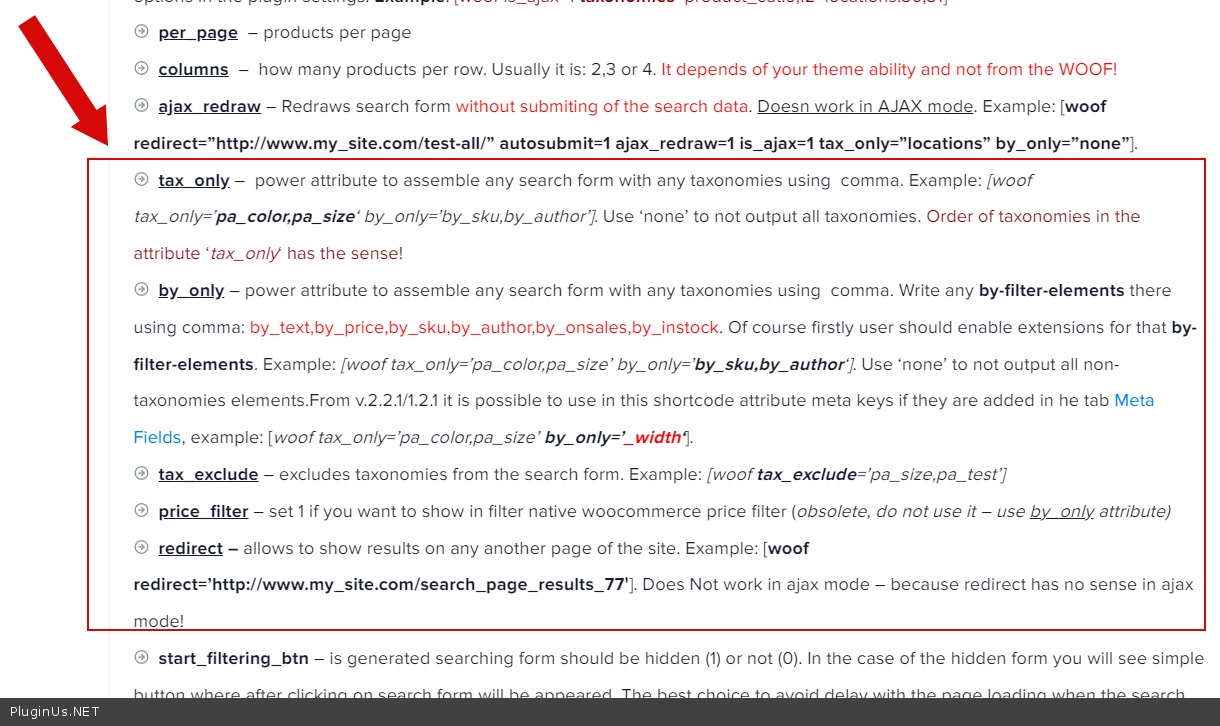Click the arrow bullet icon beside columns
Image resolution: width=1220 pixels, height=726 pixels.
pos(141,69)
